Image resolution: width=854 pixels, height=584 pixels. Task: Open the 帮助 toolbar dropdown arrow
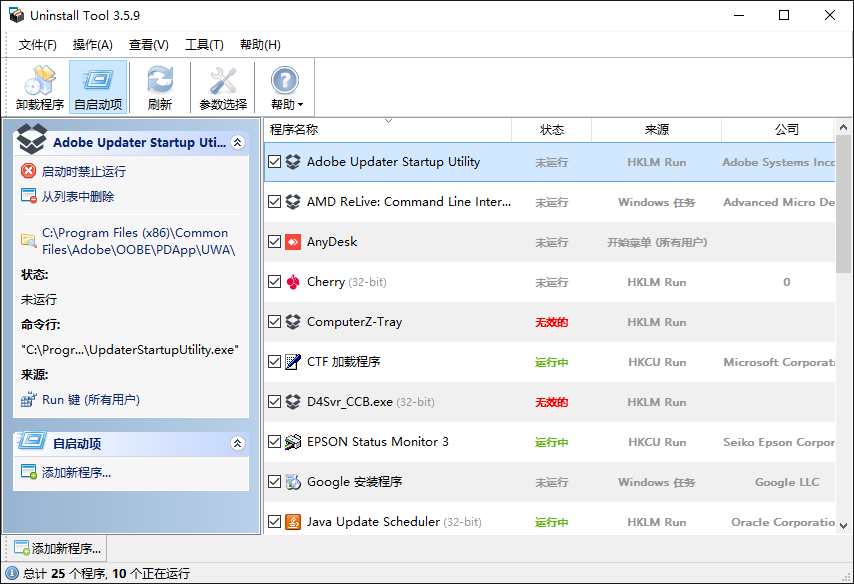pos(301,105)
